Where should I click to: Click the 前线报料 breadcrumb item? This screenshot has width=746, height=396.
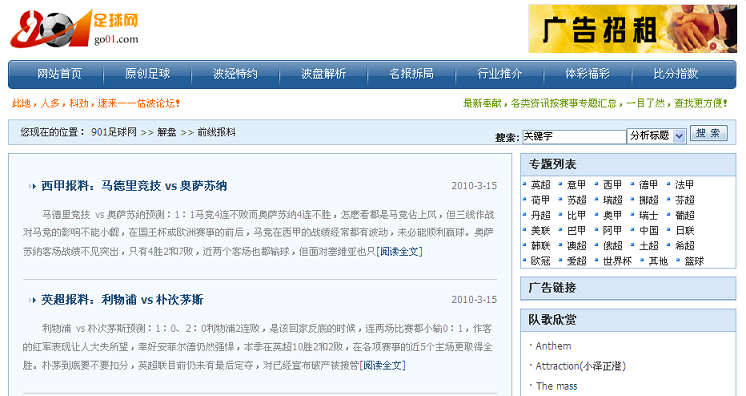tap(216, 132)
